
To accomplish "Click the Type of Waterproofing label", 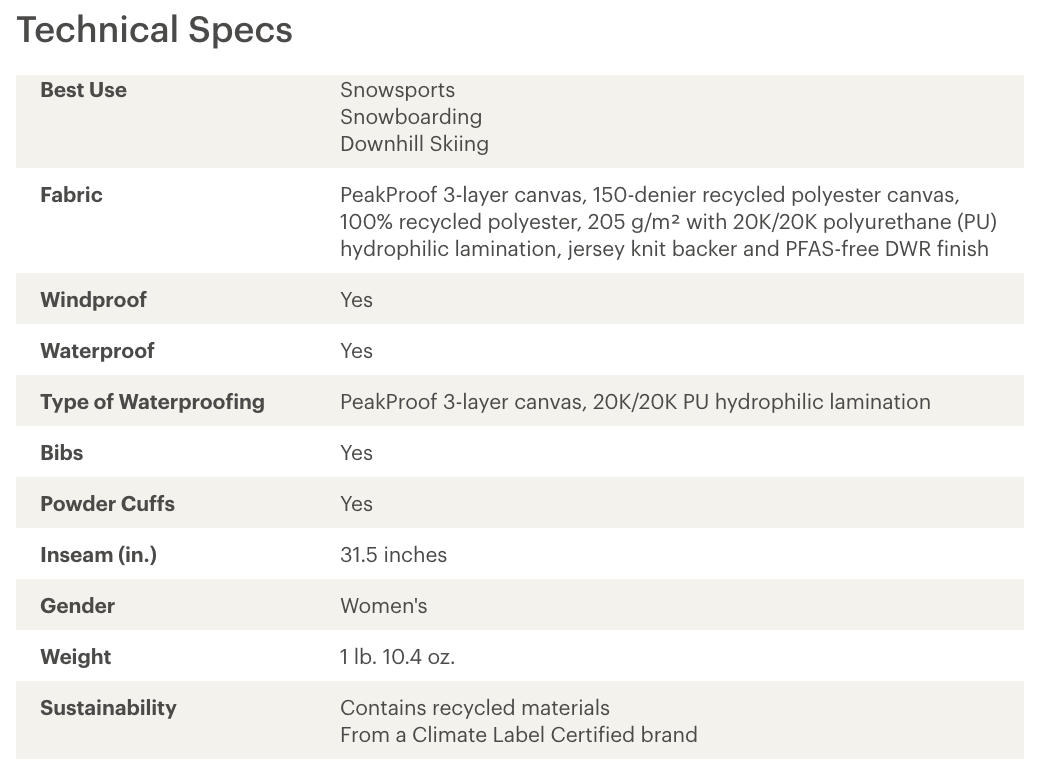I will point(152,402).
